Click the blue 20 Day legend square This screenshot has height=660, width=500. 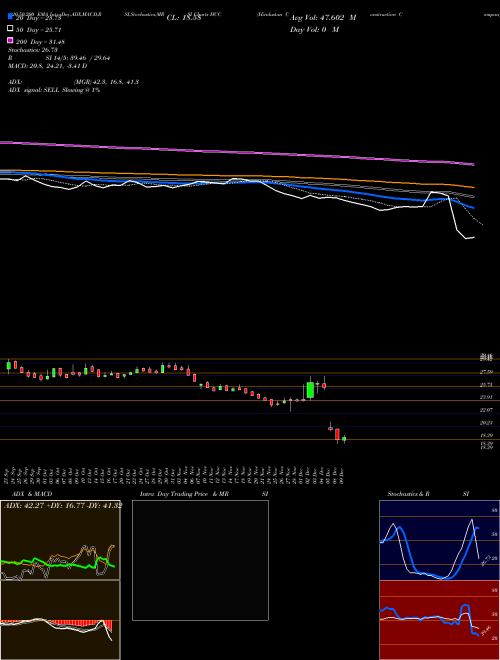pos(11,17)
